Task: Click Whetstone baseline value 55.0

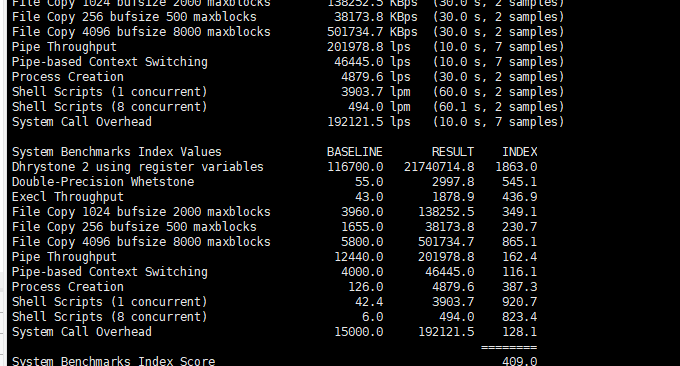Action: tap(369, 182)
